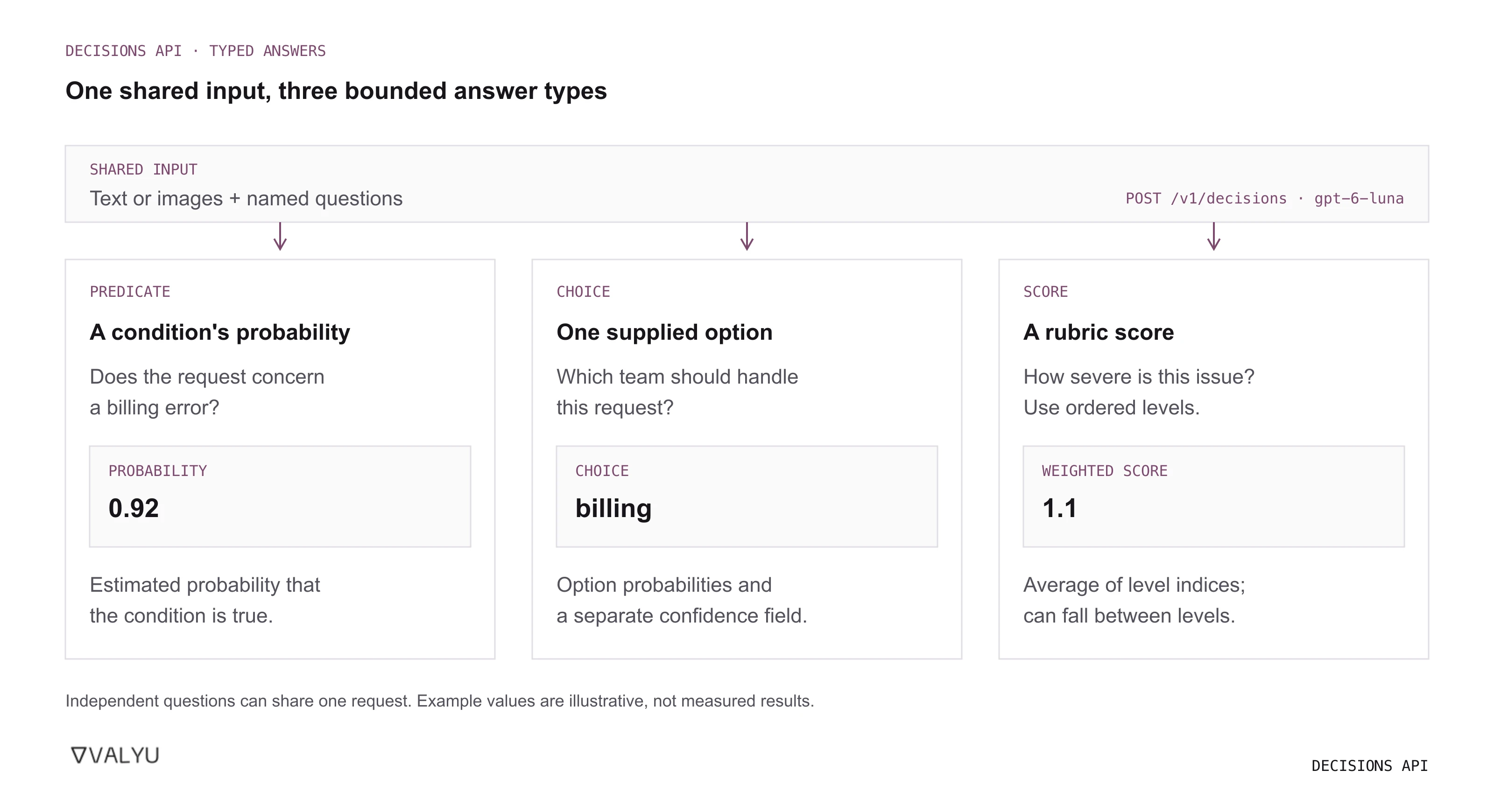Click 'Which team should handle this request?'

pyautogui.click(x=677, y=392)
